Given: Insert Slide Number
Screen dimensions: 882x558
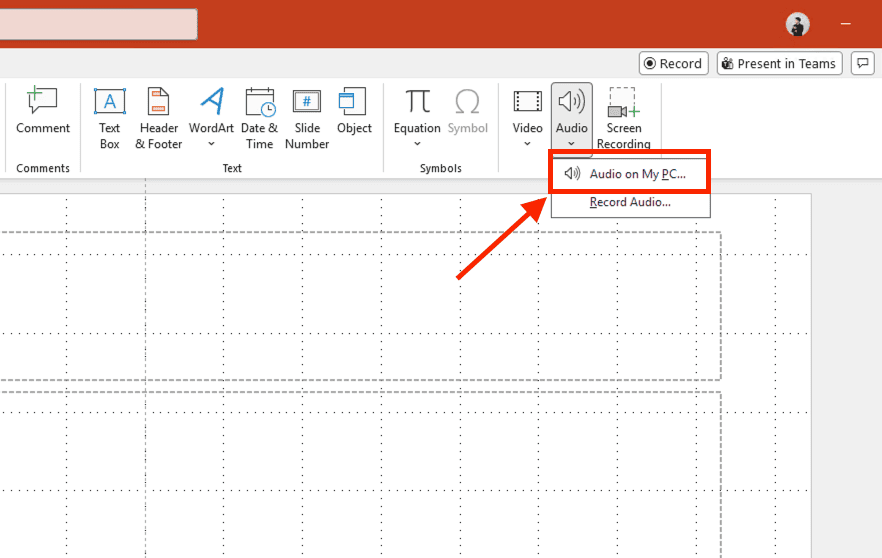Looking at the screenshot, I should click(307, 118).
